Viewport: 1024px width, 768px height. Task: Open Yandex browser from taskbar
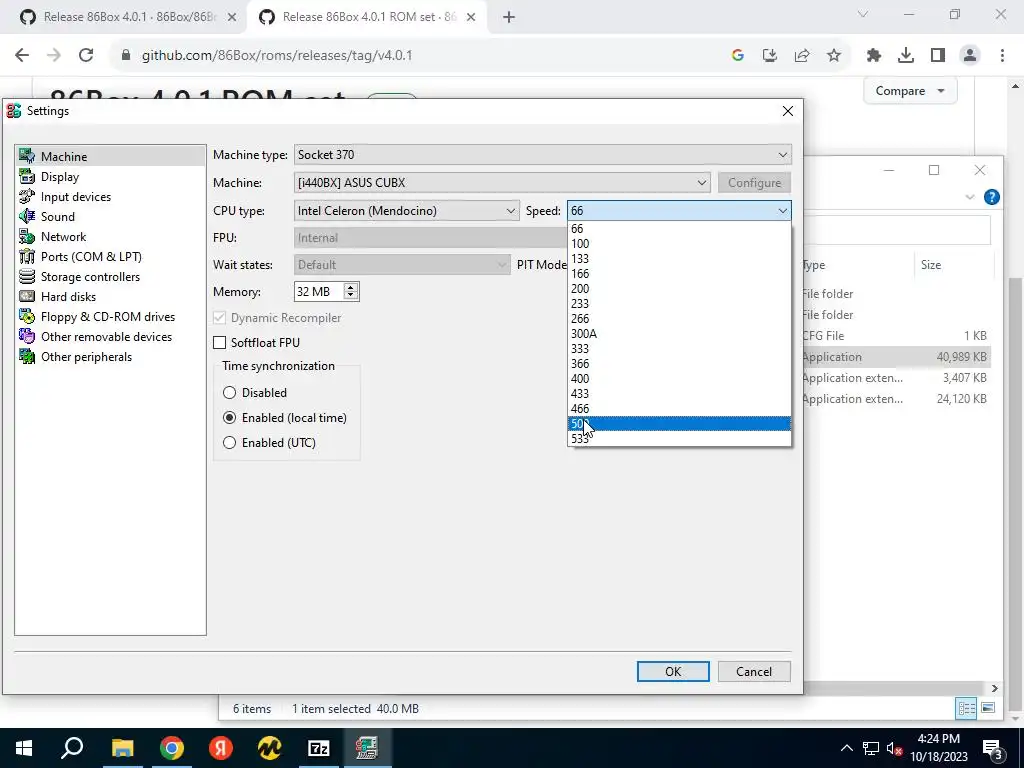pos(220,748)
